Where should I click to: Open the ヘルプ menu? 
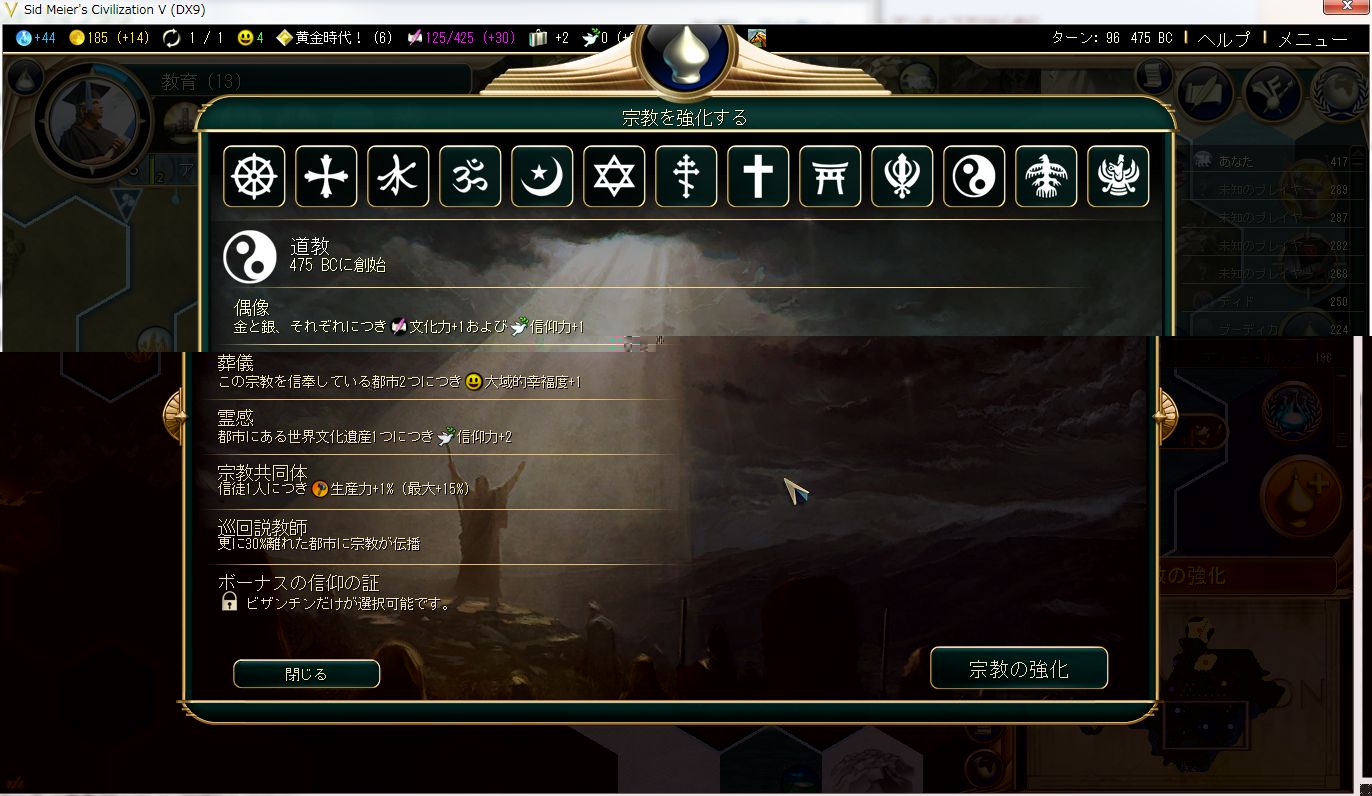tap(1224, 39)
